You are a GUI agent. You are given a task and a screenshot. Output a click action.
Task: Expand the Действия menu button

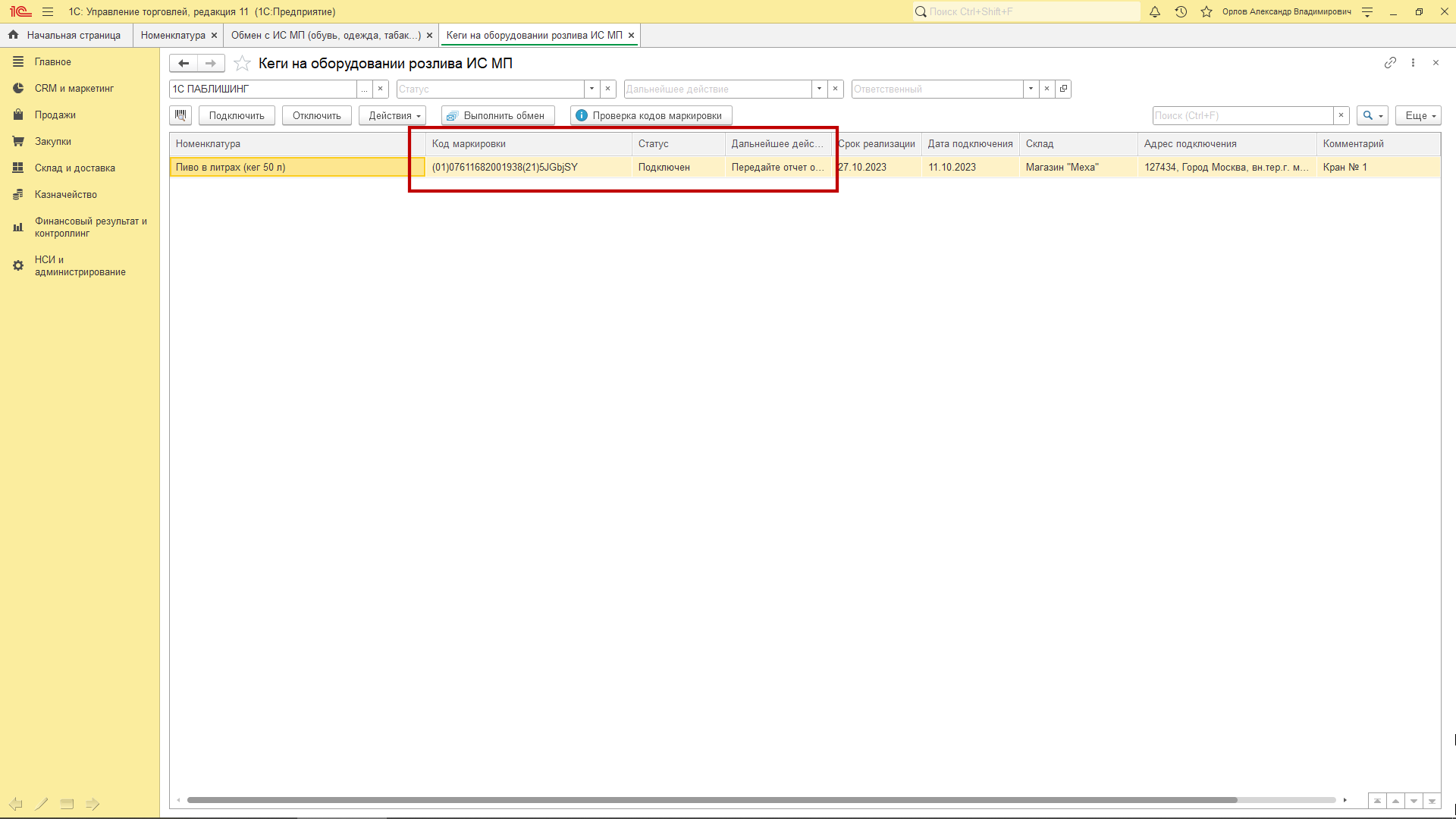point(393,115)
